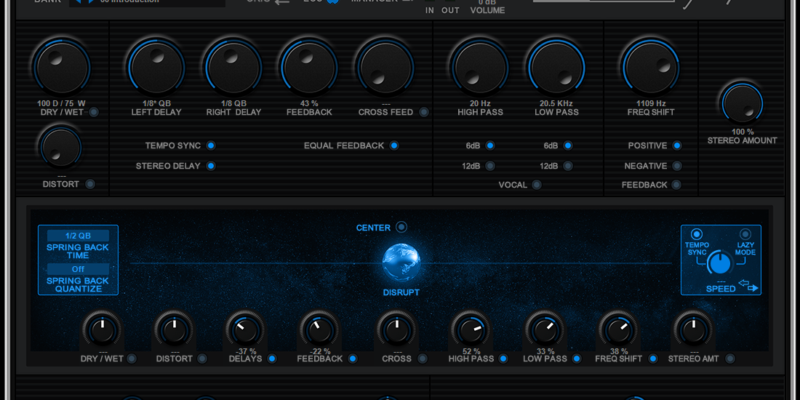Click the '20.5 KHz' value text
Screen dimensions: 800x400
click(556, 103)
